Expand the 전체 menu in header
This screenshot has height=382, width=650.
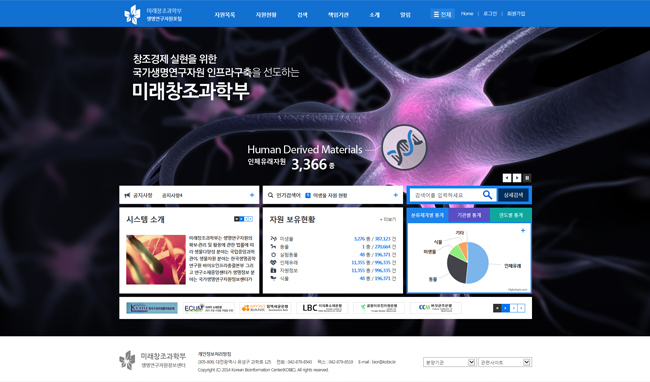tap(442, 14)
